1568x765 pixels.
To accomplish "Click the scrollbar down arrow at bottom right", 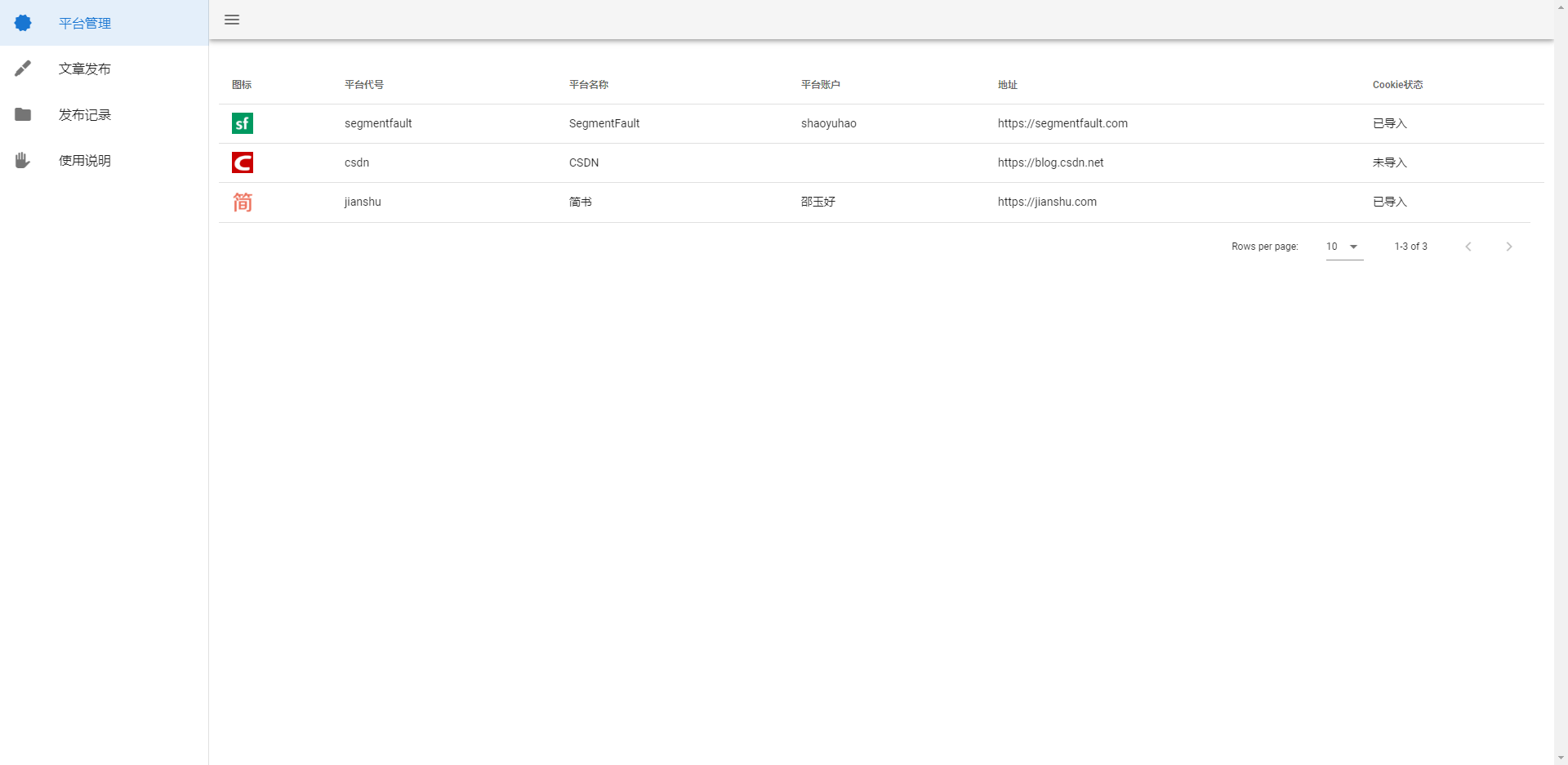I will click(1561, 758).
